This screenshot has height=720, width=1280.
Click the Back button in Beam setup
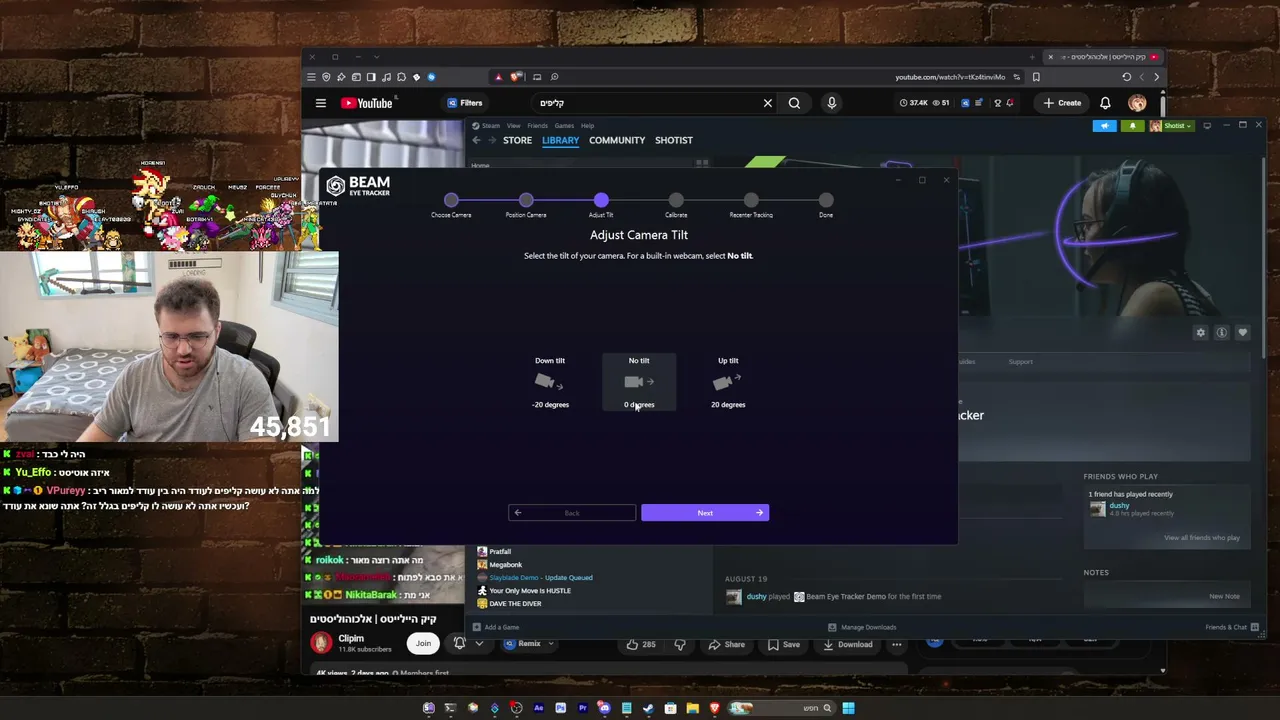[572, 513]
